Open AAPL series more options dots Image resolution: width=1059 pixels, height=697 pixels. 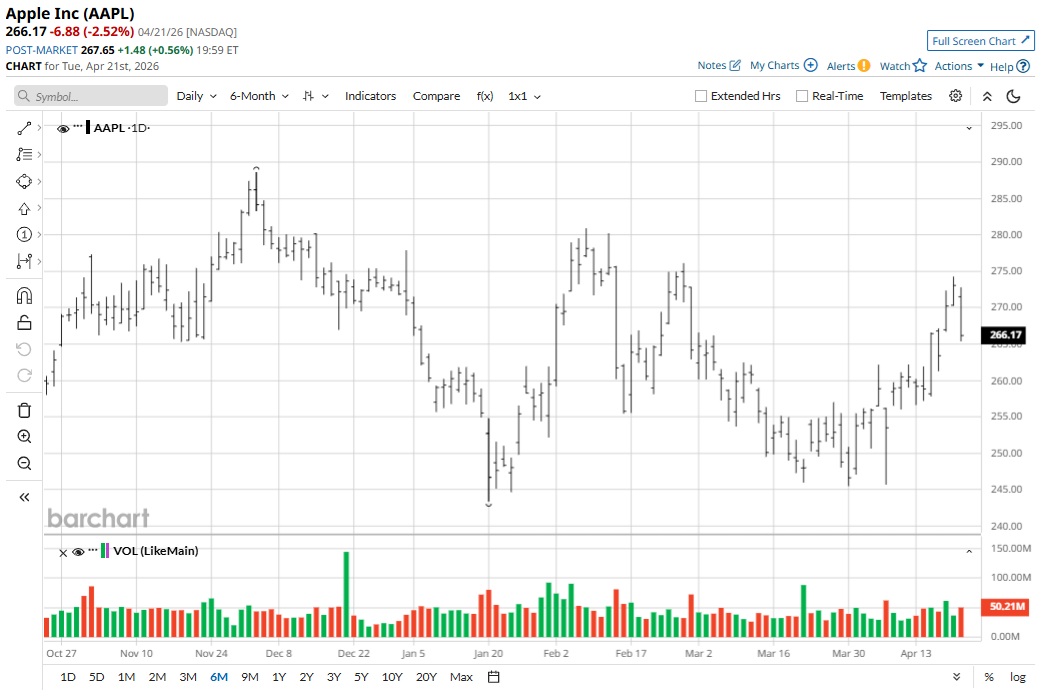[78, 126]
